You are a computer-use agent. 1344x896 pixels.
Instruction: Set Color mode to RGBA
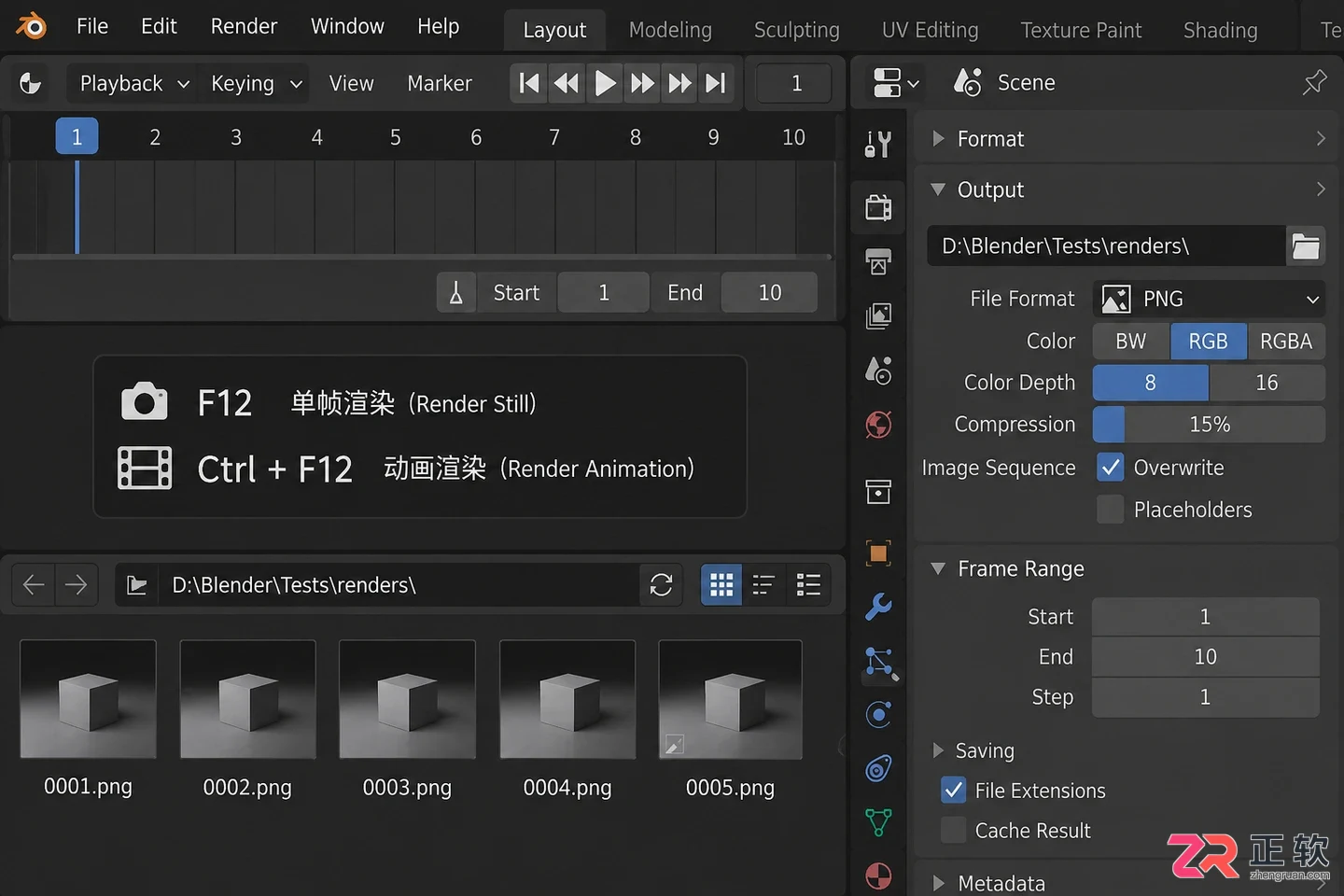pyautogui.click(x=1286, y=342)
